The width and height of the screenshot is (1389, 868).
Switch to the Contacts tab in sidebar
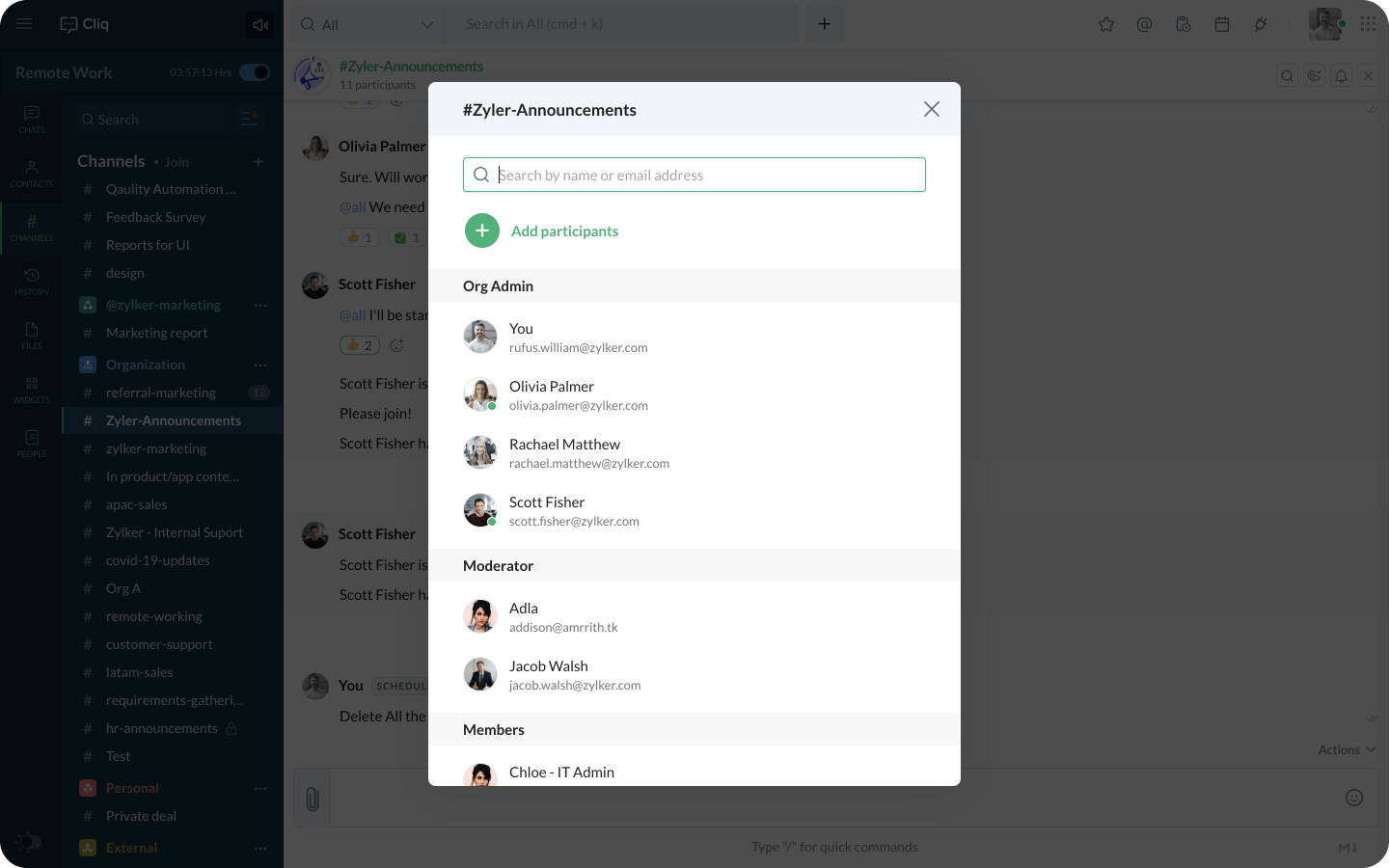tap(32, 174)
